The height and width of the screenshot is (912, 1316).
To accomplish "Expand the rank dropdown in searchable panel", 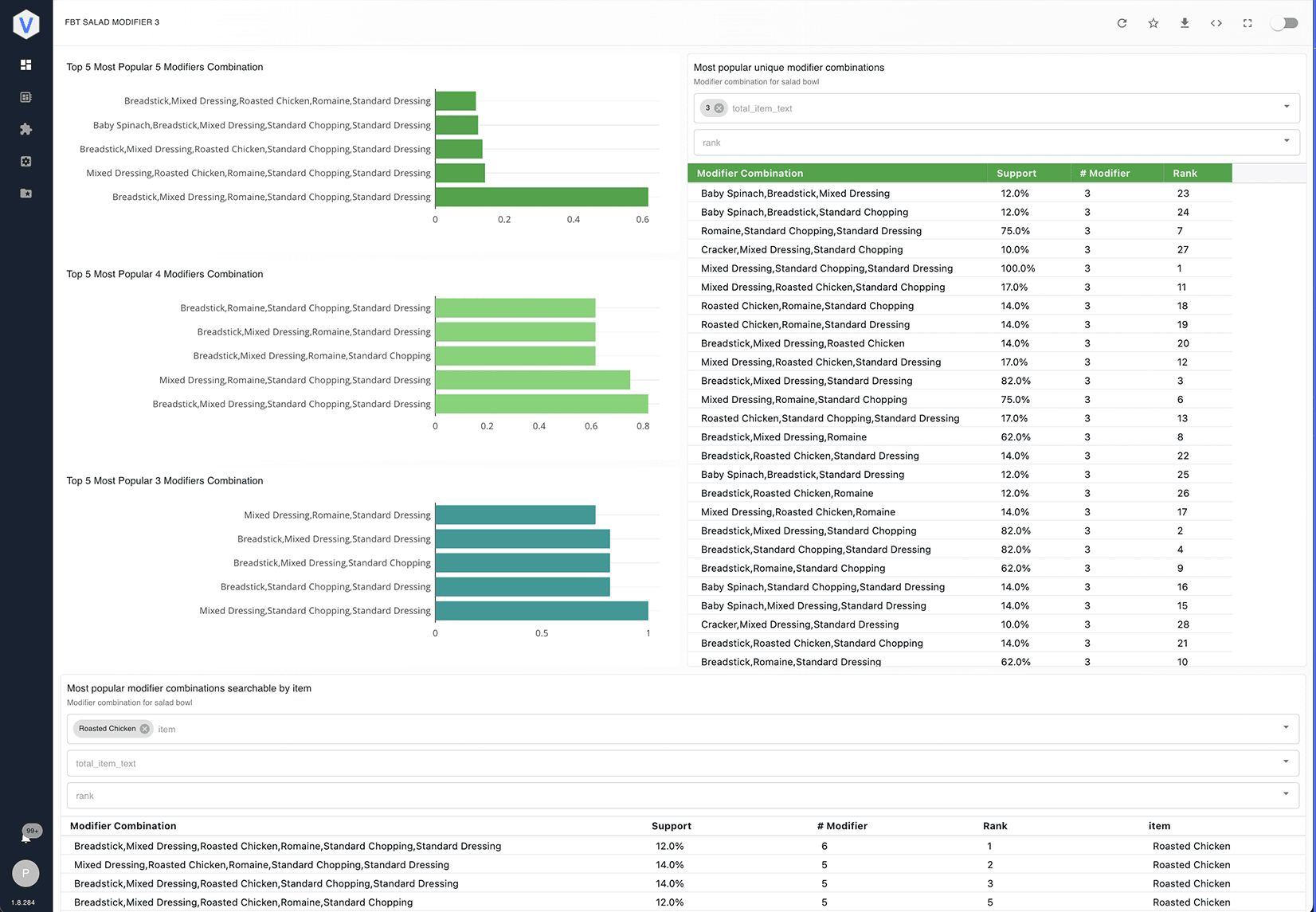I will 1285,794.
